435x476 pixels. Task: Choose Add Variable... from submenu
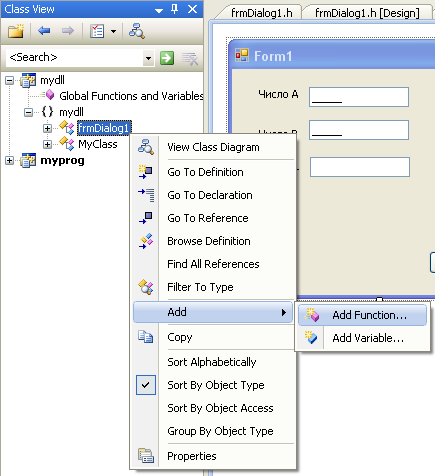pyautogui.click(x=362, y=338)
